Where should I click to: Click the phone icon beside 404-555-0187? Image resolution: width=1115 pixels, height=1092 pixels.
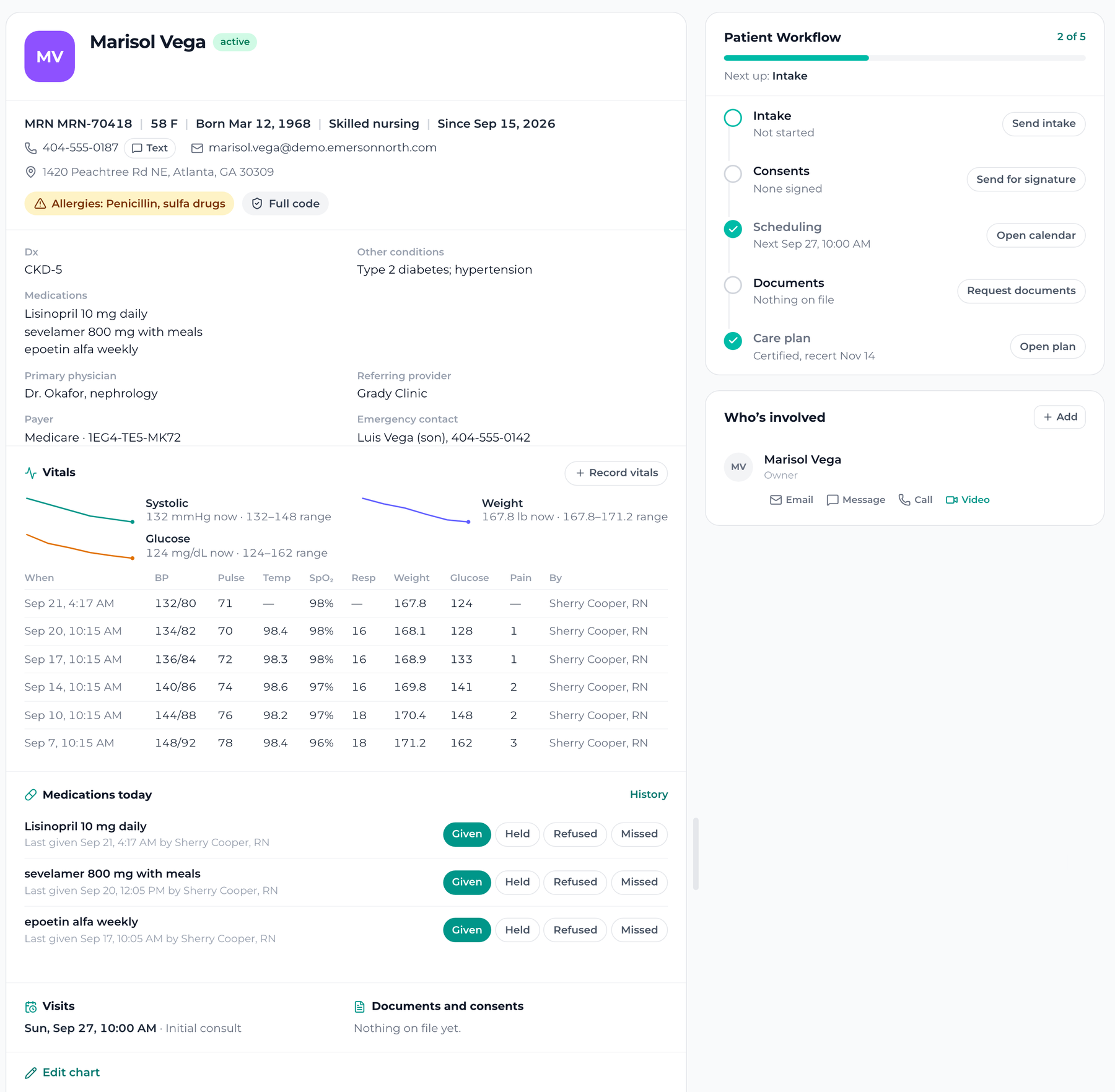(x=30, y=148)
